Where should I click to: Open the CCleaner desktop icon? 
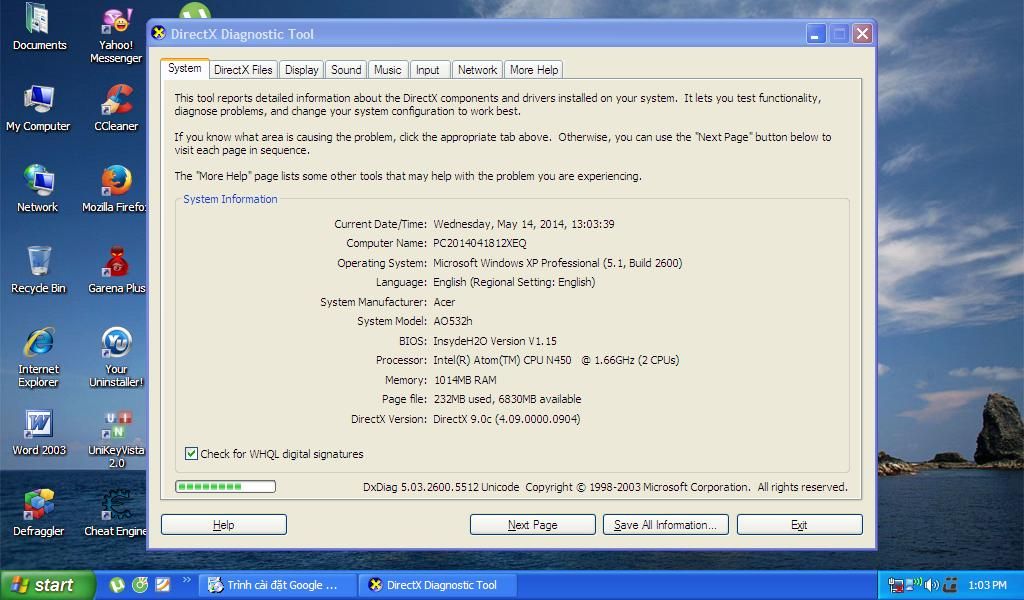click(x=116, y=102)
